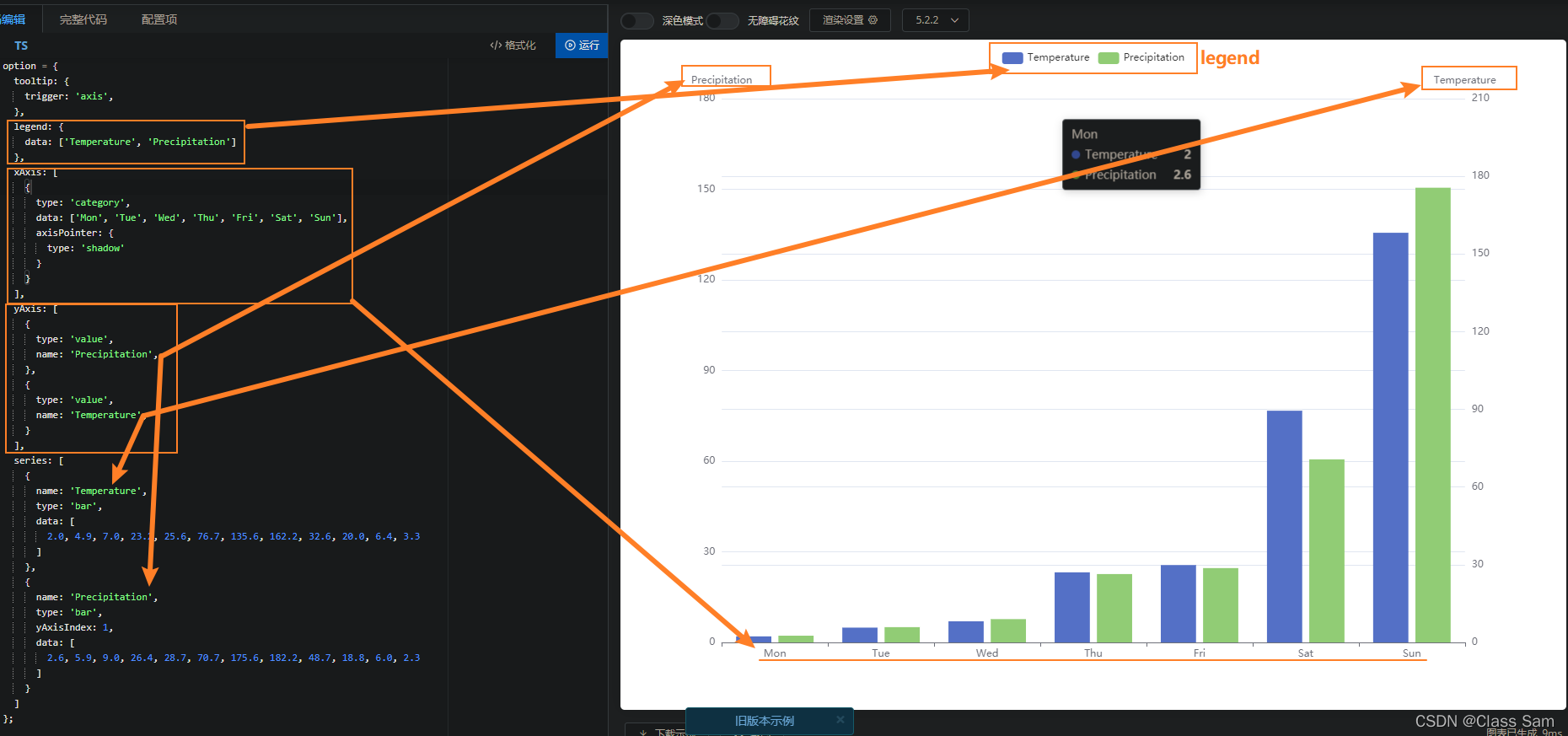Image resolution: width=1568 pixels, height=736 pixels.
Task: Click the Wed label on the x-axis
Action: coord(986,653)
